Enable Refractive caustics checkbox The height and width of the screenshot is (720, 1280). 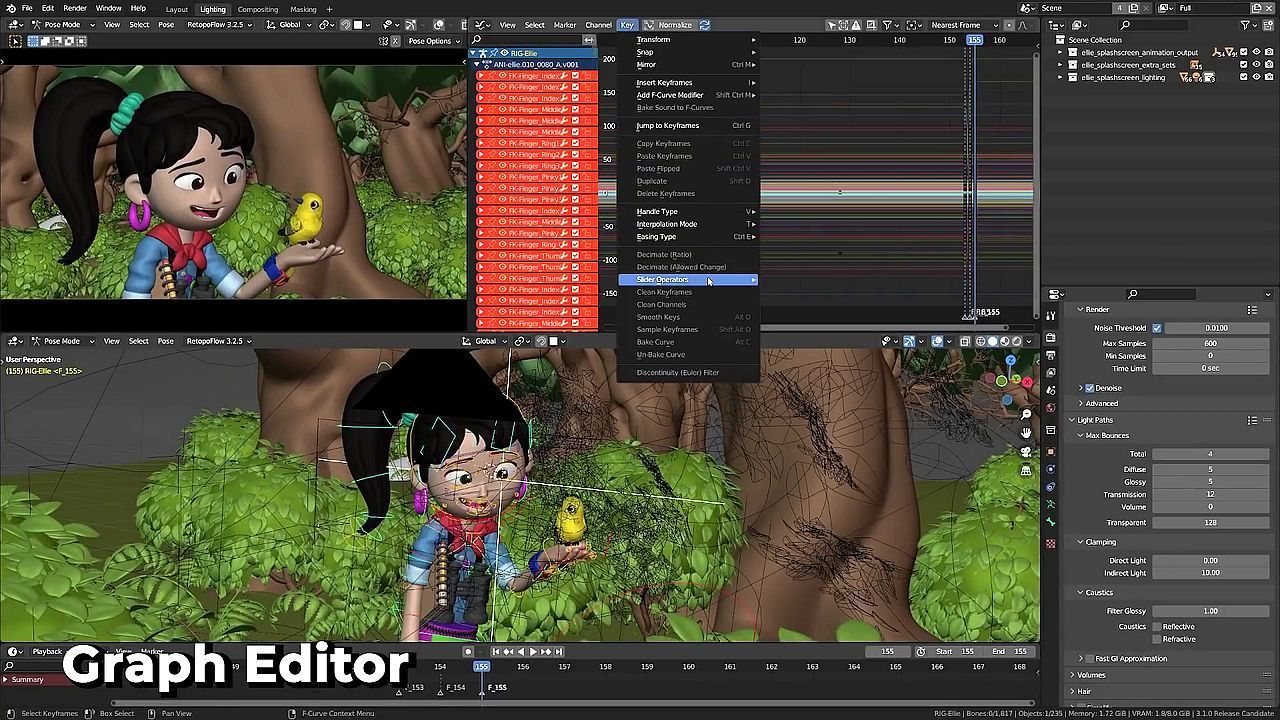click(1157, 639)
